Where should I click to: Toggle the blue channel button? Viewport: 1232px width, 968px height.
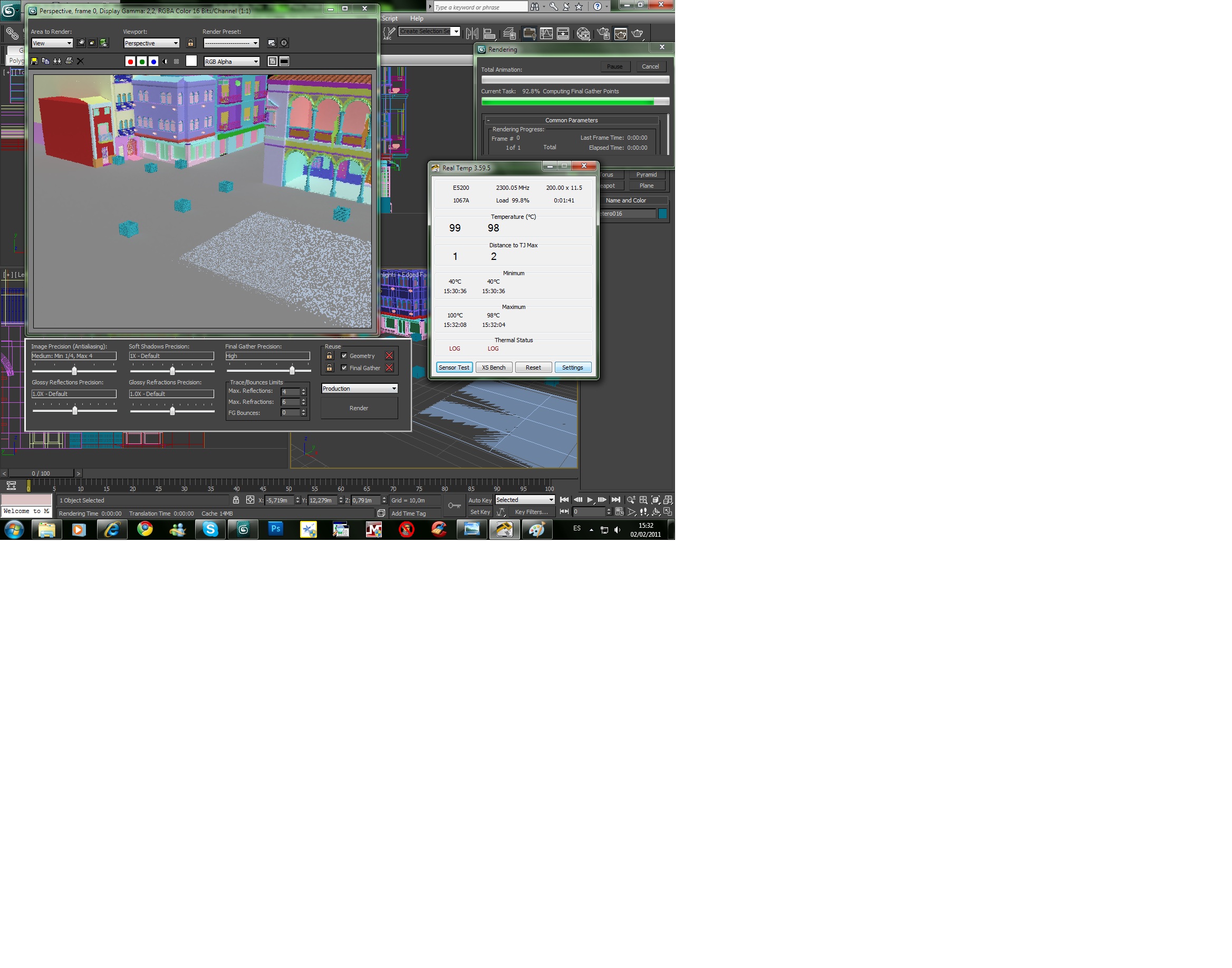coord(153,61)
